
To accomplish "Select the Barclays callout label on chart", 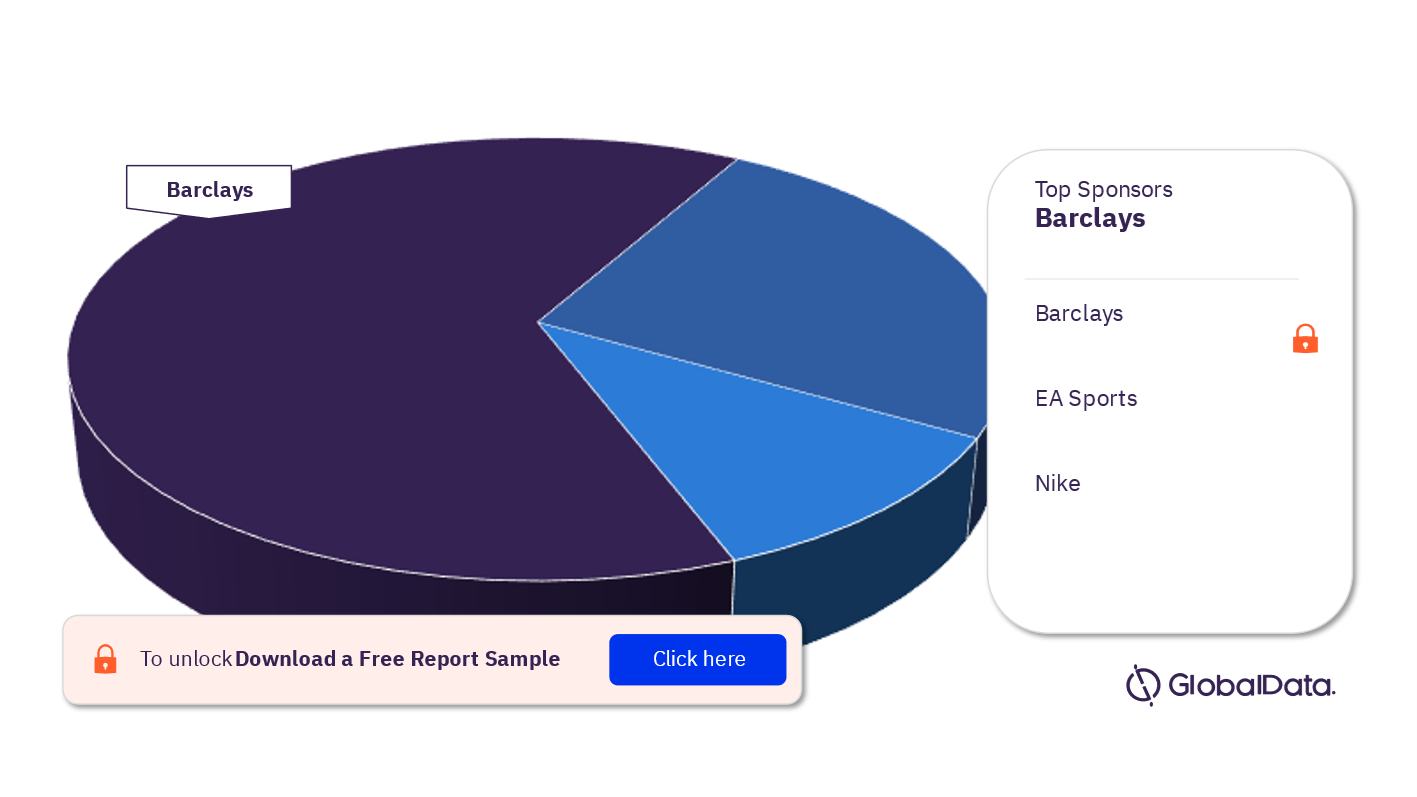I will (x=209, y=190).
